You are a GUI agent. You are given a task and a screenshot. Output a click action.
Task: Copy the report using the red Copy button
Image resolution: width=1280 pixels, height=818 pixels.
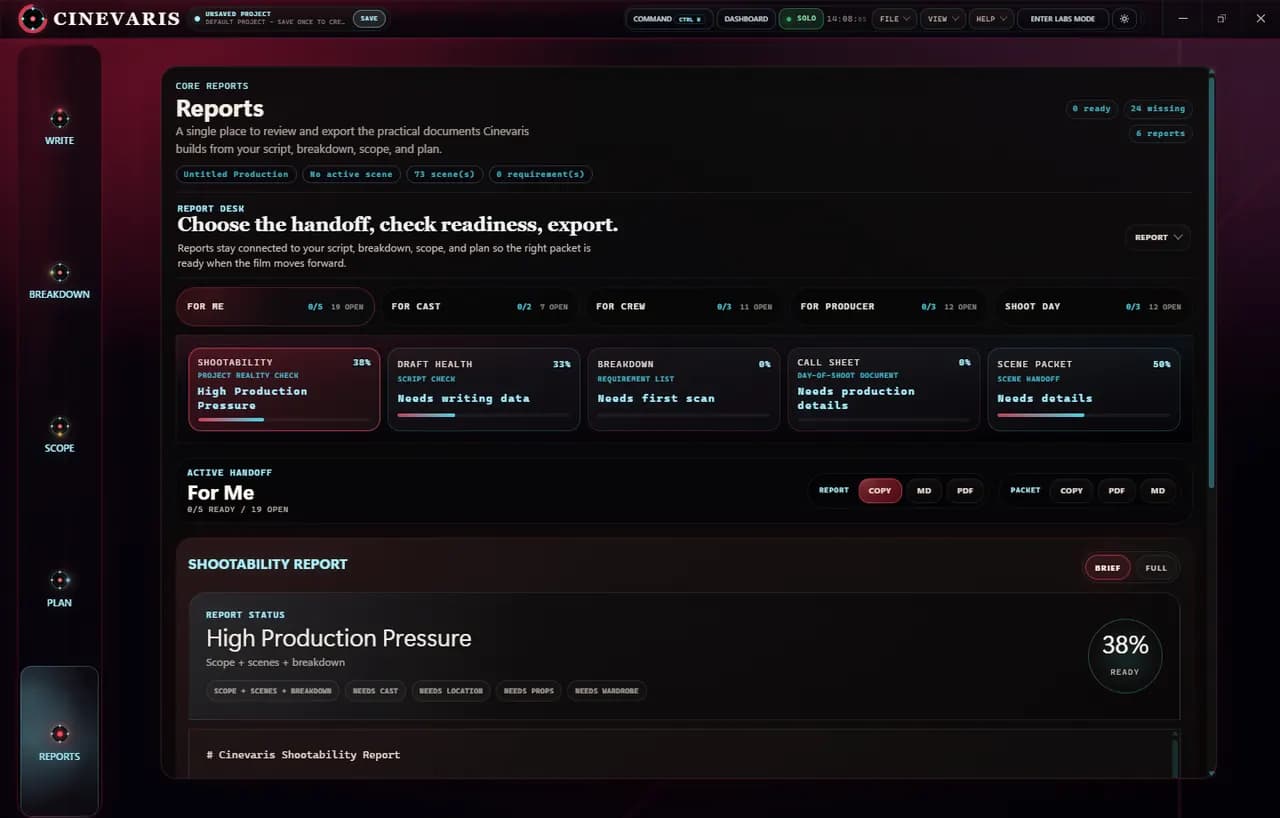(x=880, y=490)
